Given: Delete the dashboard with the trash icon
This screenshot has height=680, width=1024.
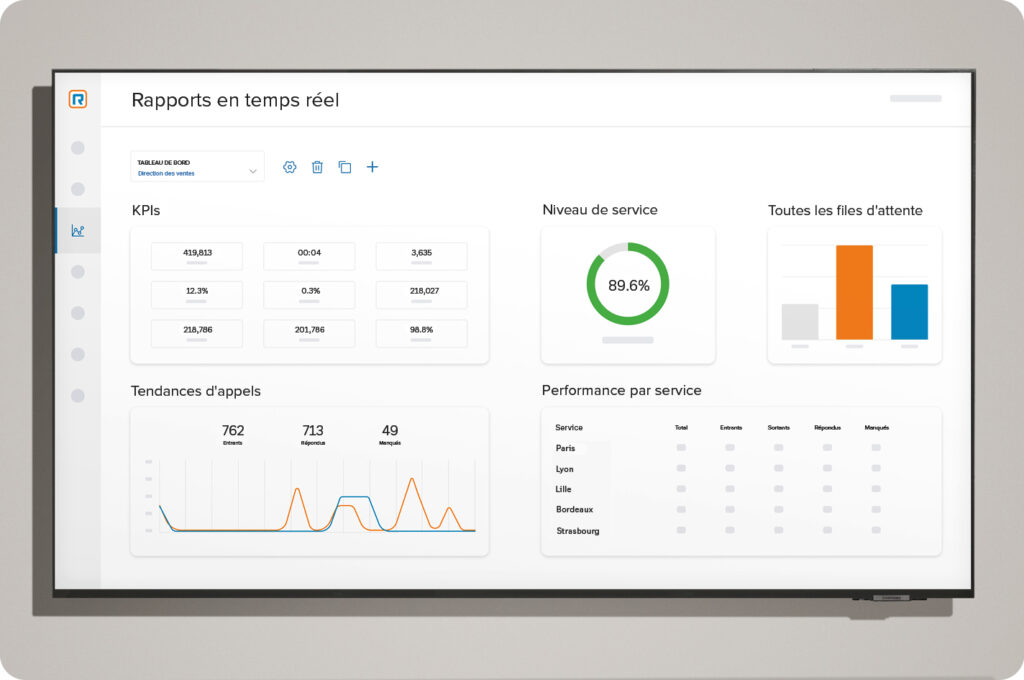Looking at the screenshot, I should pyautogui.click(x=317, y=167).
